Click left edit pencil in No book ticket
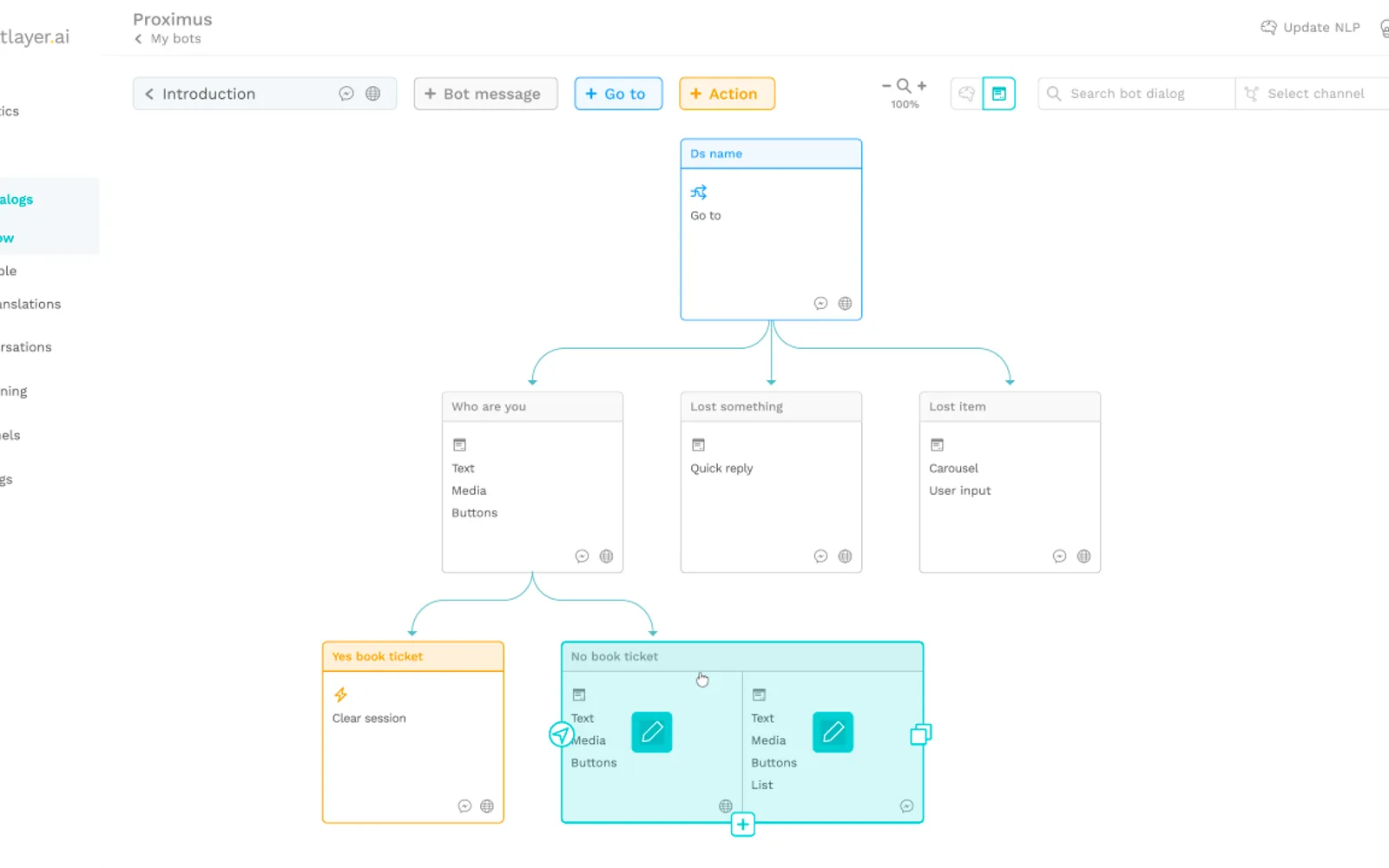This screenshot has width=1389, height=868. click(x=652, y=732)
